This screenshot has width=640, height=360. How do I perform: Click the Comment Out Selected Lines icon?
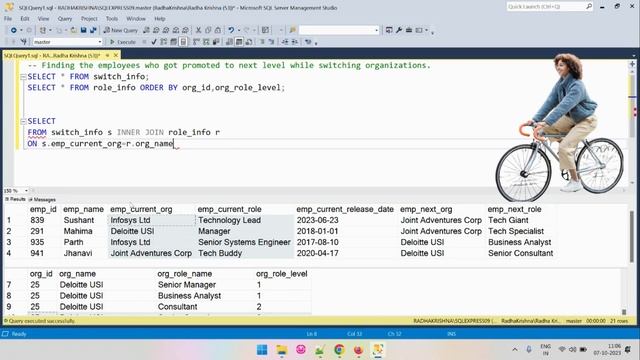(262, 42)
